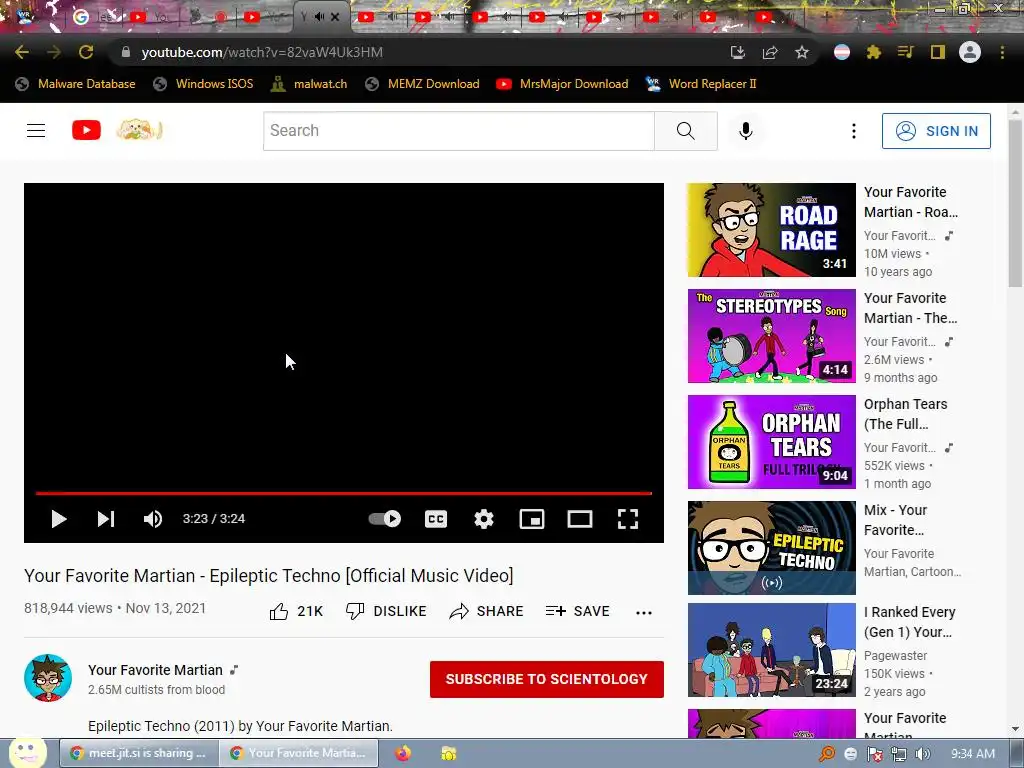Click the lock icon beside youtube.com

126,52
